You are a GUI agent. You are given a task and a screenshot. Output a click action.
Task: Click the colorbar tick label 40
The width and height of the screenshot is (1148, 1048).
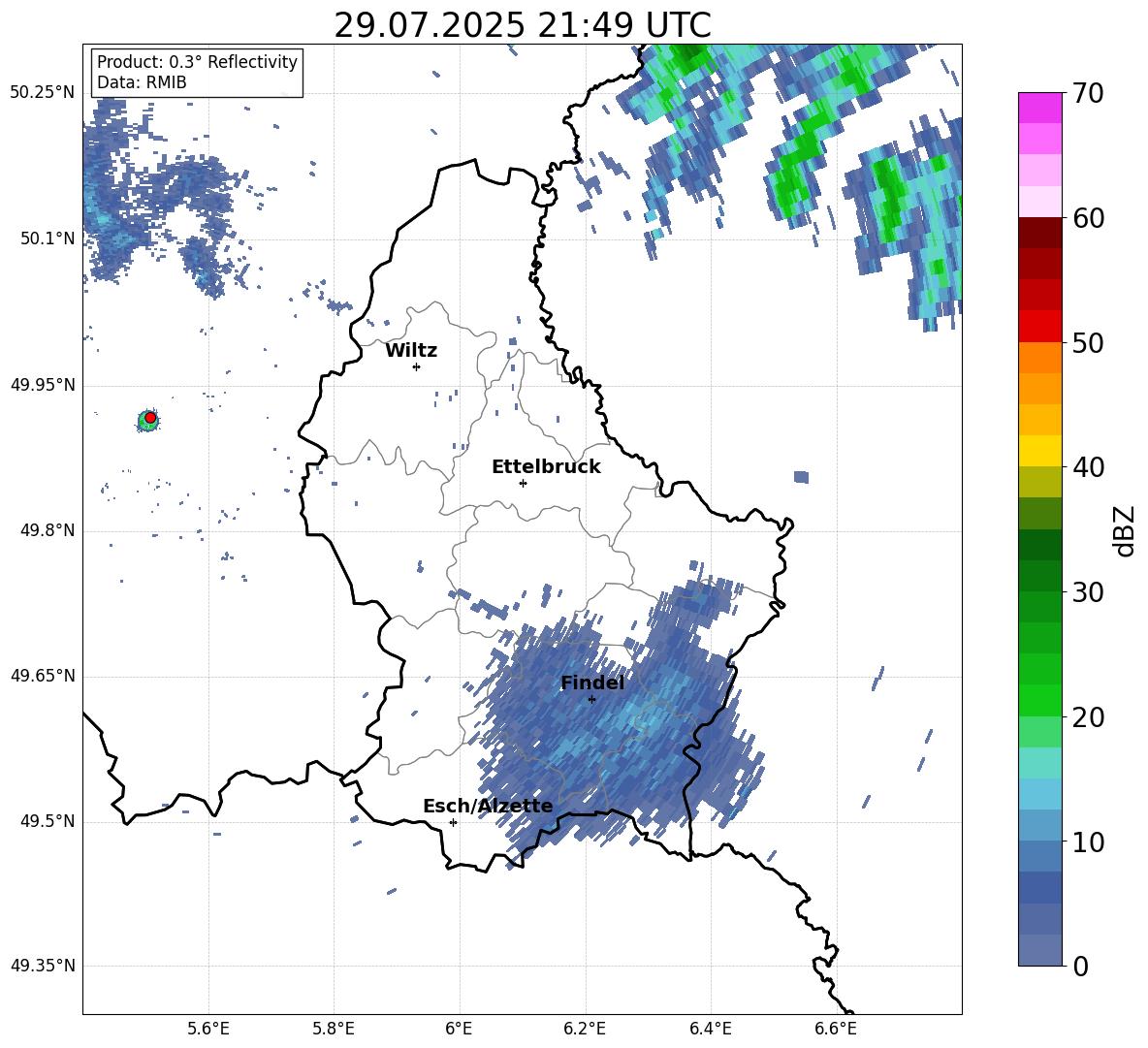click(1088, 467)
